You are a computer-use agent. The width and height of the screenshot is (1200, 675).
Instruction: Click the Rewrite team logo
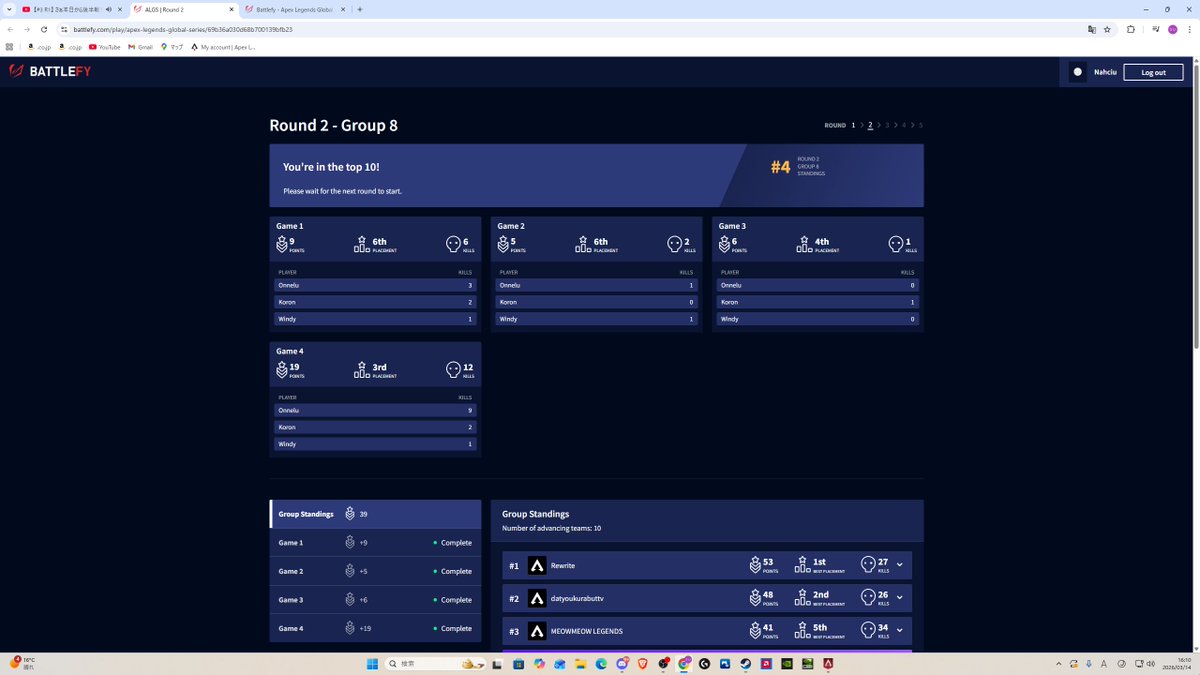(x=537, y=565)
